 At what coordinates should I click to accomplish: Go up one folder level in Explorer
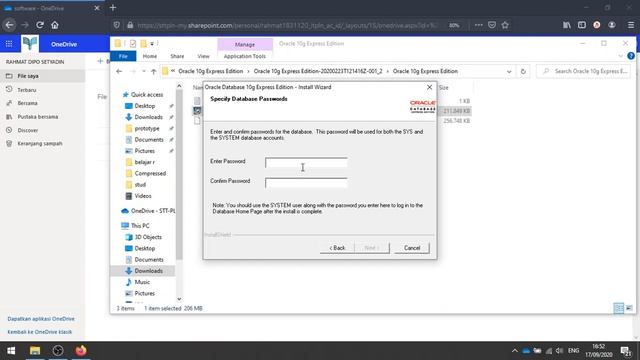click(x=153, y=71)
